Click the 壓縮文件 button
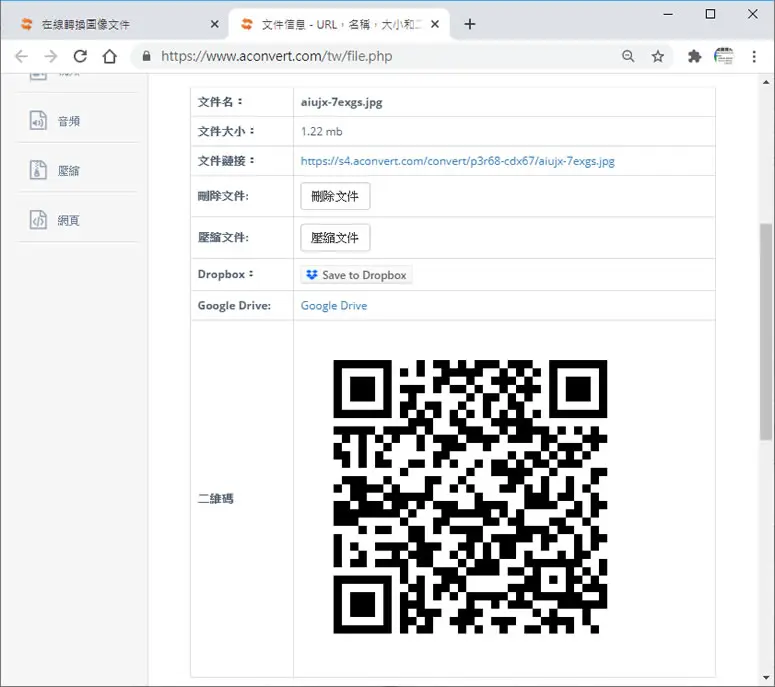Image resolution: width=775 pixels, height=687 pixels. (x=335, y=238)
